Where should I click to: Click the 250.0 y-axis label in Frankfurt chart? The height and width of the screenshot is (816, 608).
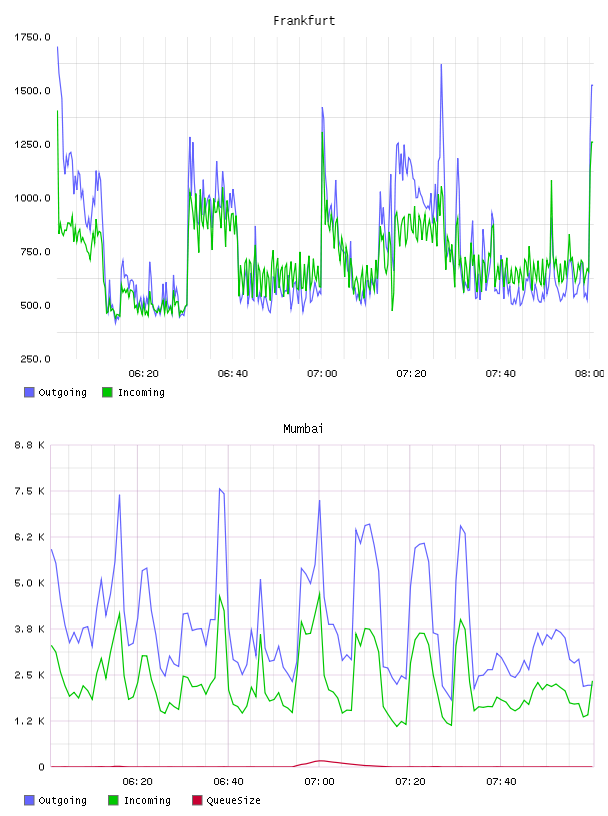pos(35,359)
